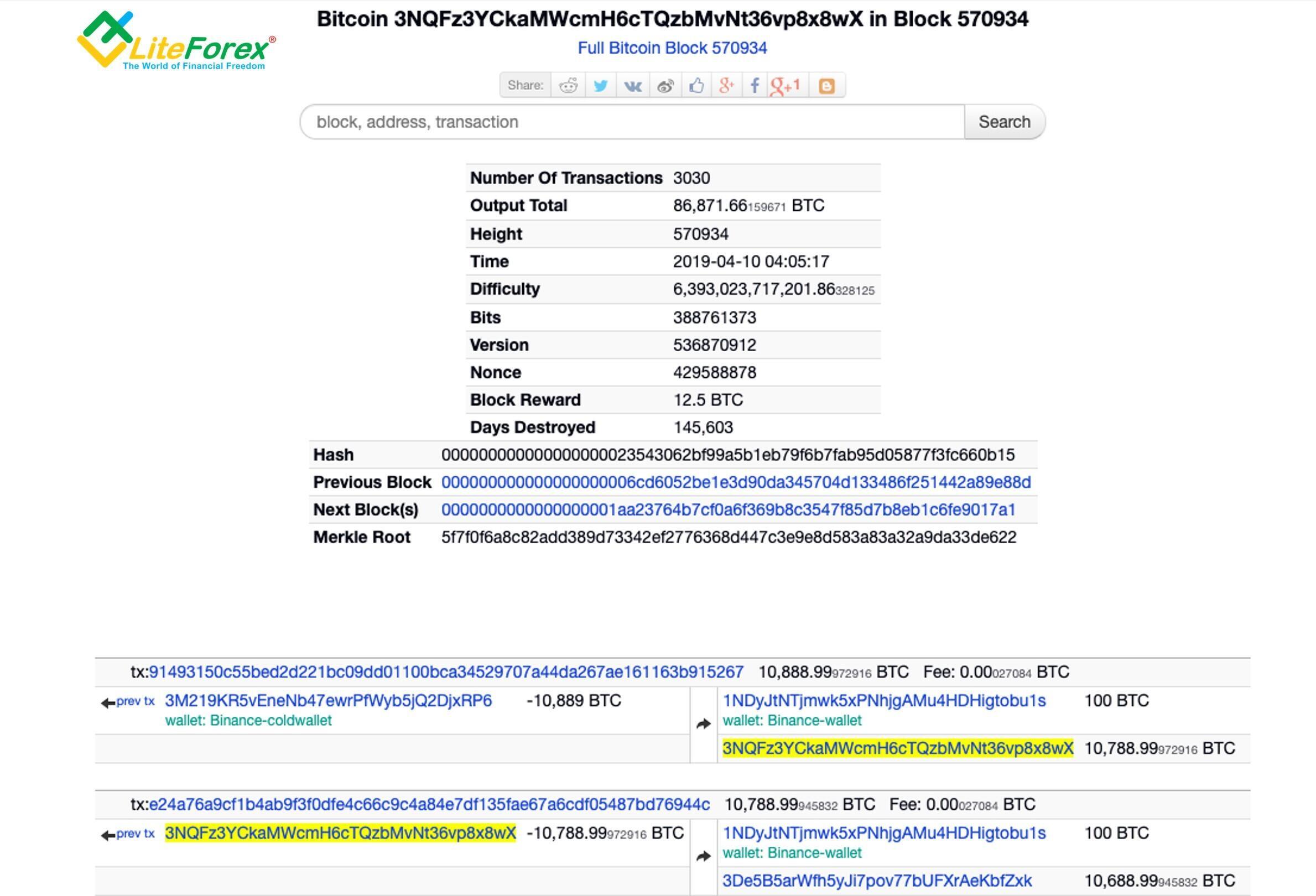
Task: Click the Twitter share icon
Action: tap(600, 85)
